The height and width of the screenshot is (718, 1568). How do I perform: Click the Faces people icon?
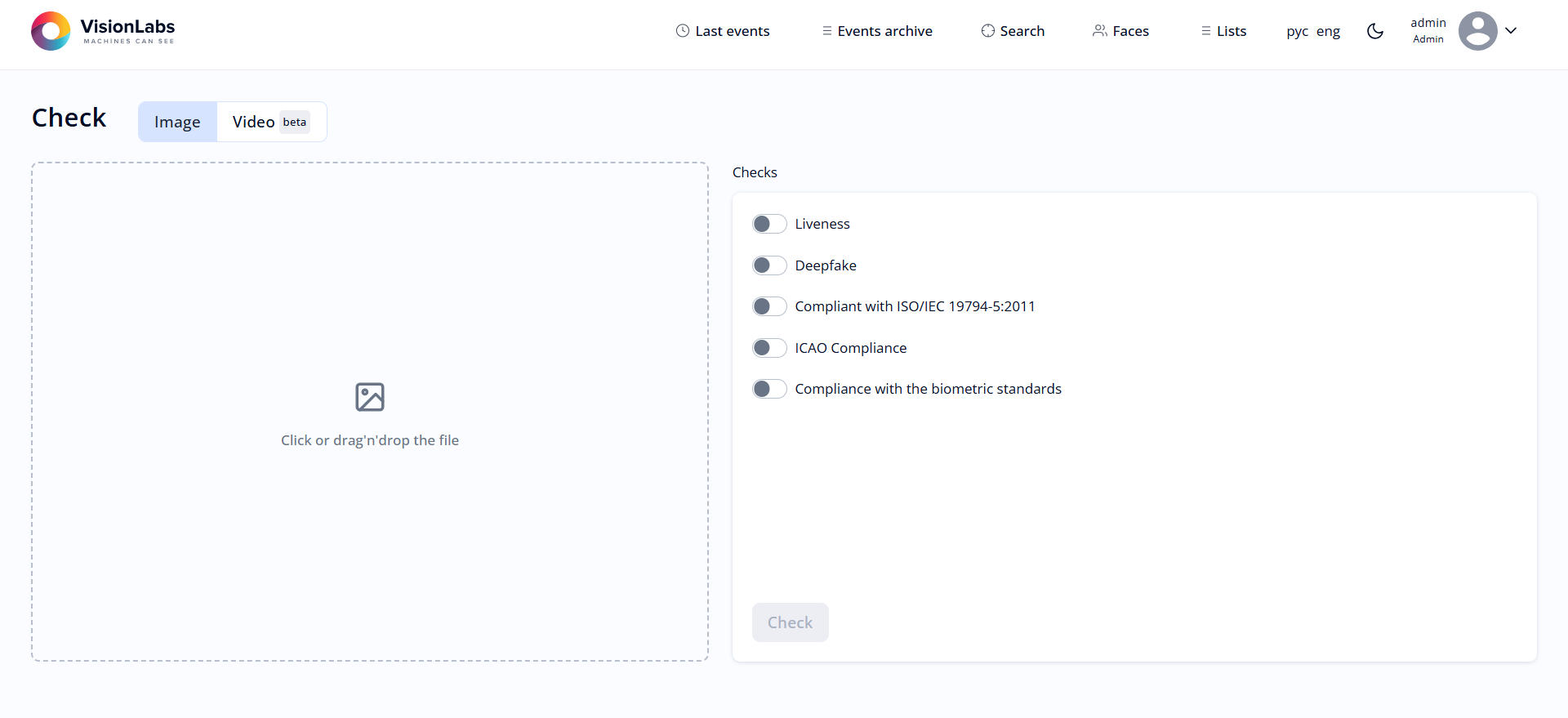click(x=1100, y=31)
